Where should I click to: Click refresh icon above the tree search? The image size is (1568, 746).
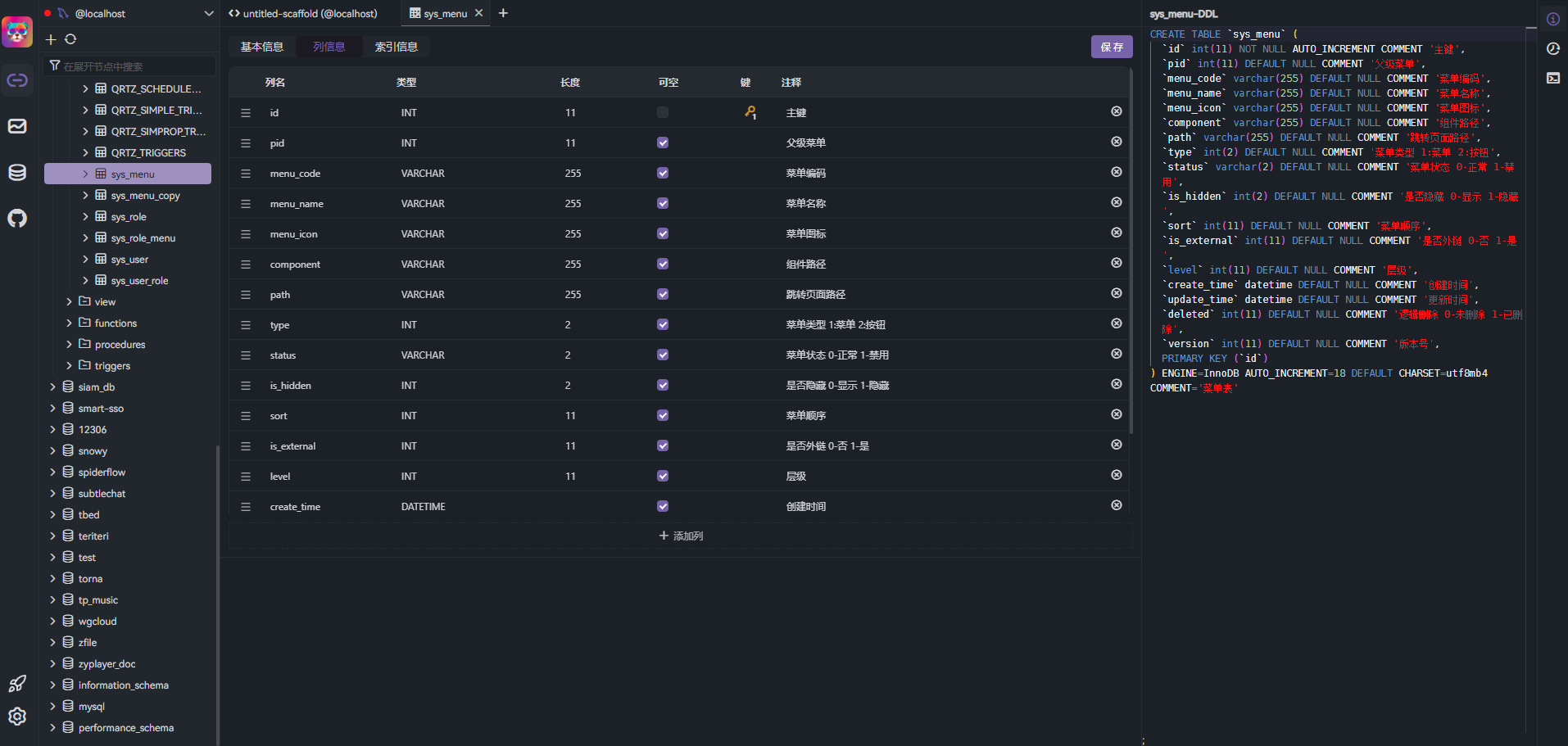pyautogui.click(x=70, y=39)
